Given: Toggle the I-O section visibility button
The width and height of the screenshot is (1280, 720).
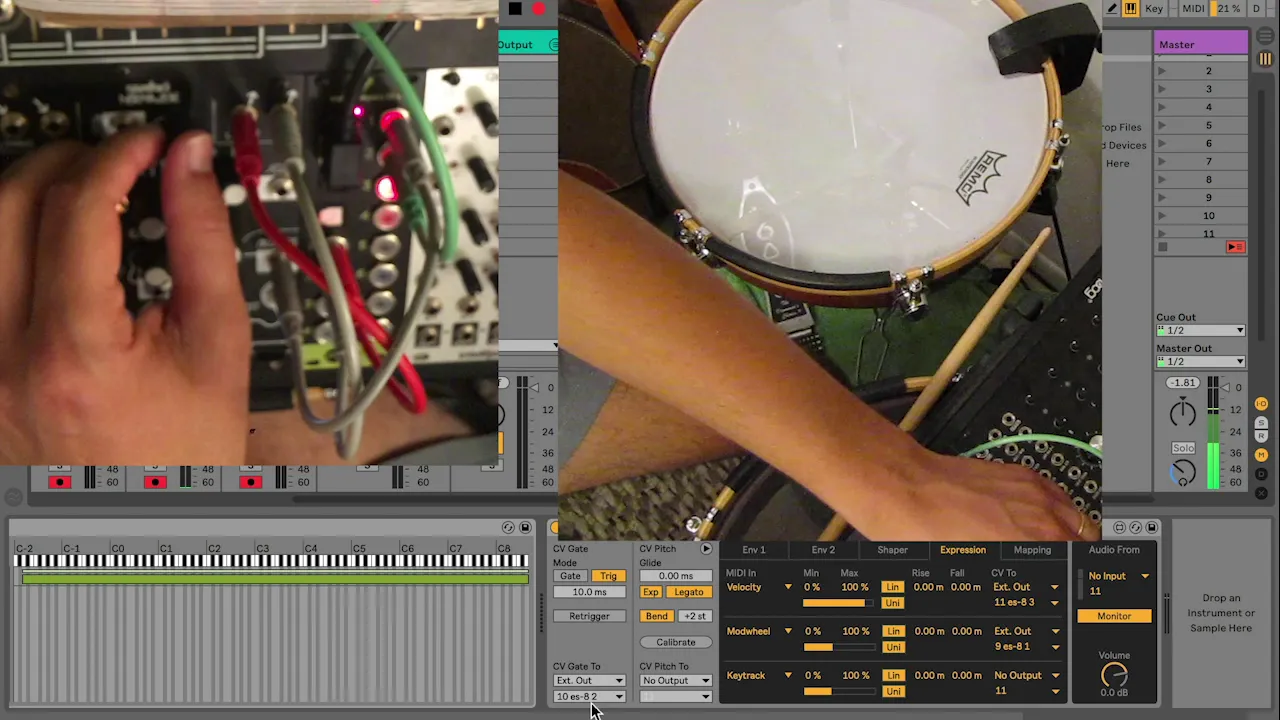Looking at the screenshot, I should tap(1261, 404).
